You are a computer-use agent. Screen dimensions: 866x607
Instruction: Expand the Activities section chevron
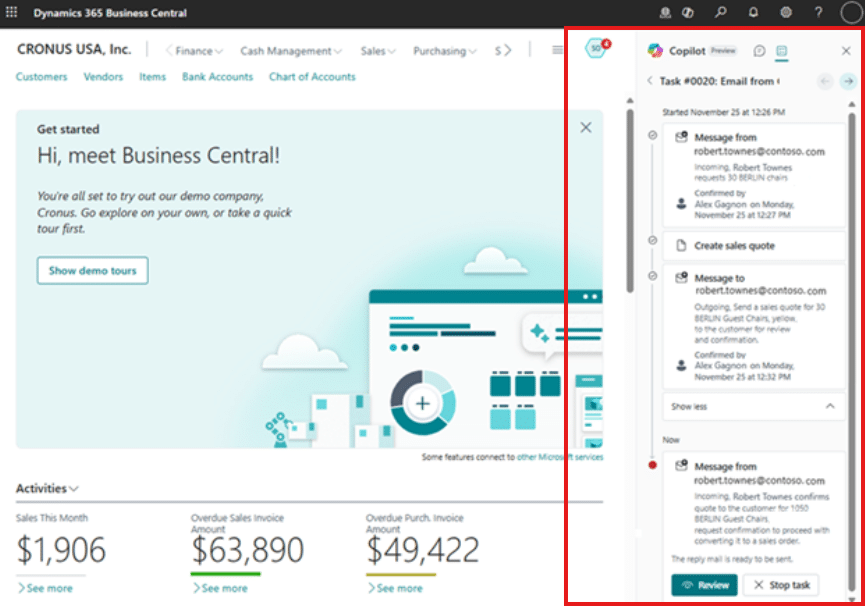click(74, 489)
